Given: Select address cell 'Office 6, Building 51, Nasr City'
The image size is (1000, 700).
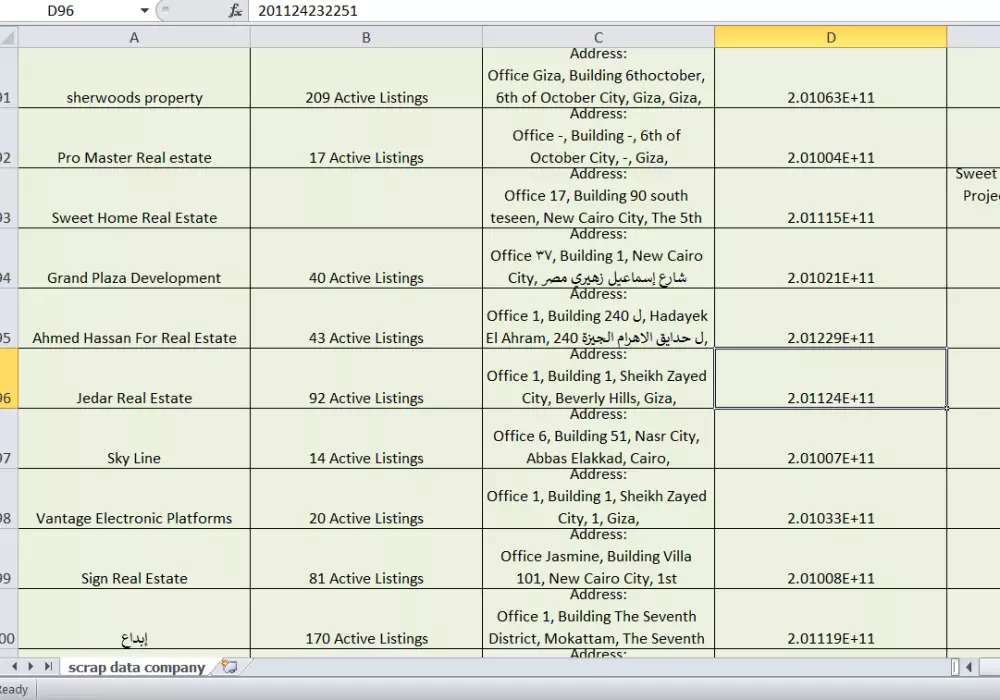Looking at the screenshot, I should [x=598, y=439].
